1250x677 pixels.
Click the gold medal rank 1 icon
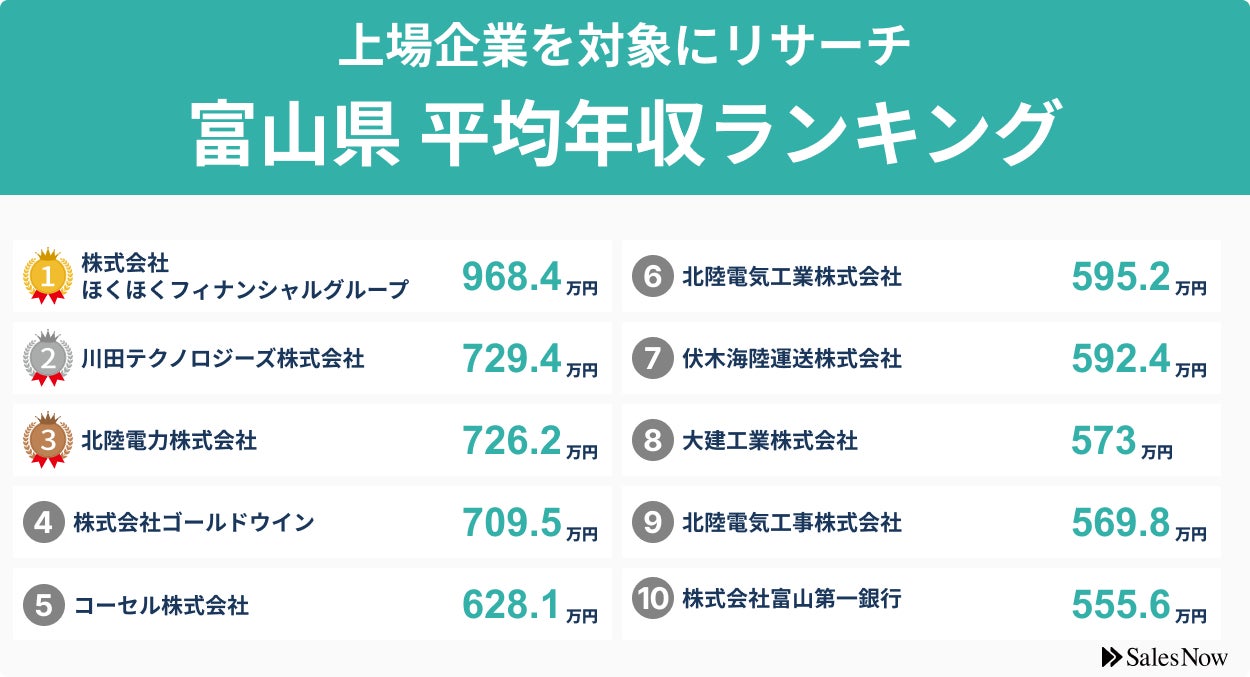pos(47,275)
